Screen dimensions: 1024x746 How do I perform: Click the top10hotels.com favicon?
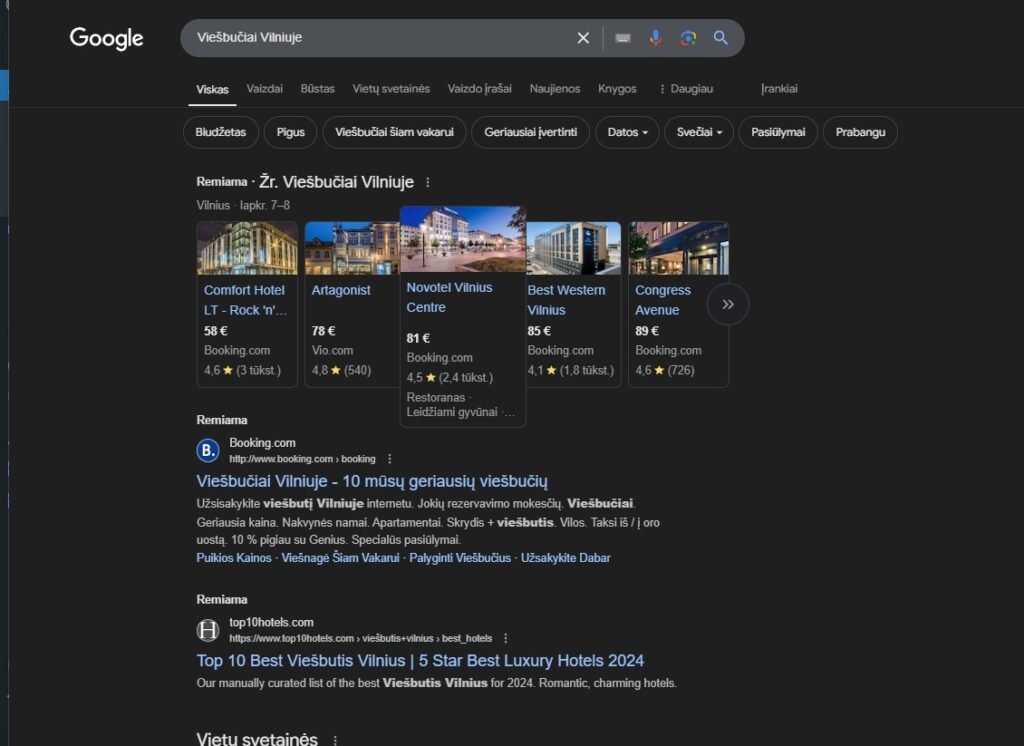[208, 630]
